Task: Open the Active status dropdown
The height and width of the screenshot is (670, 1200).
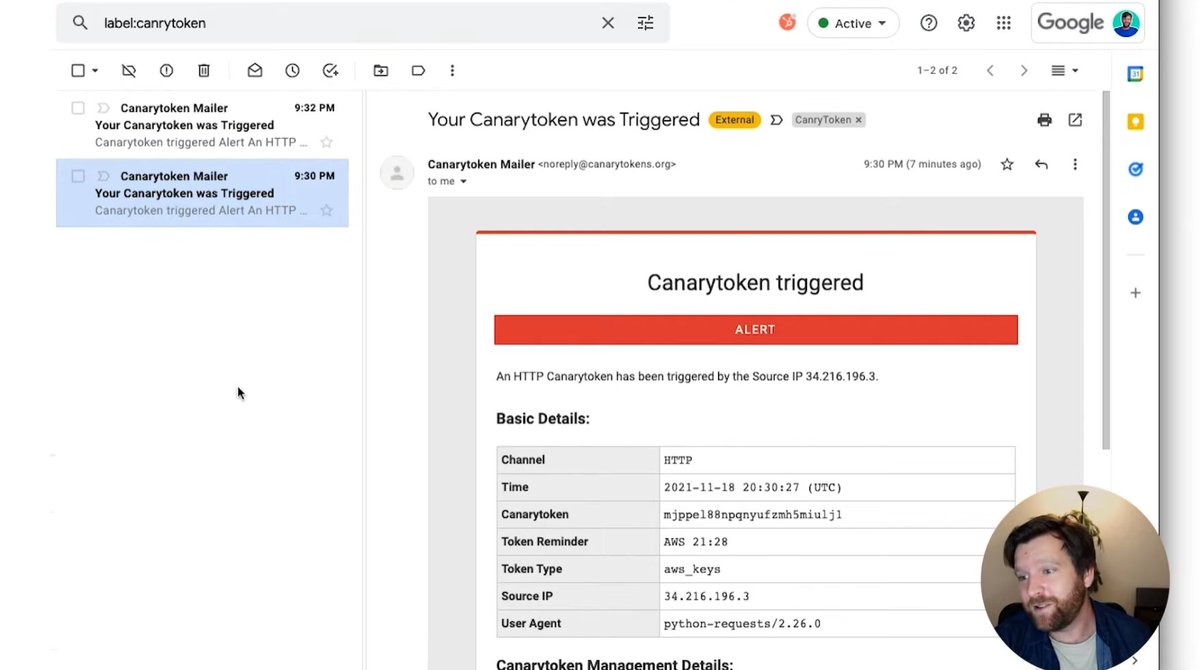Action: [x=853, y=23]
